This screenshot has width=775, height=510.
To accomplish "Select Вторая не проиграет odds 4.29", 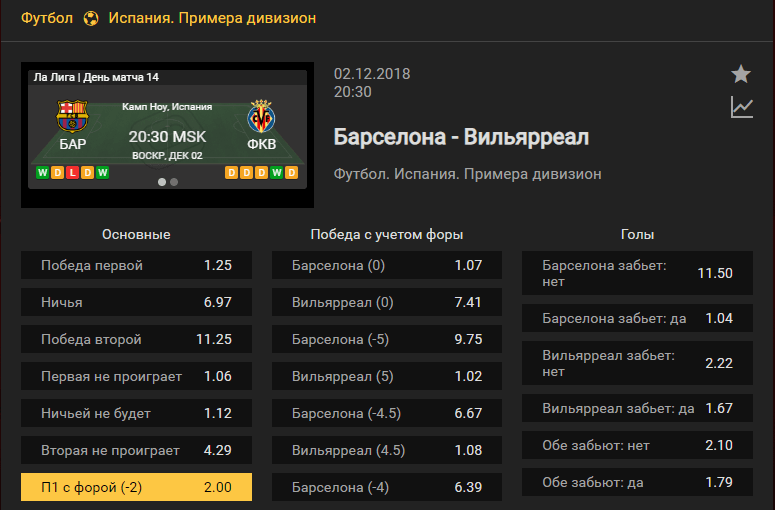I will click(x=136, y=451).
